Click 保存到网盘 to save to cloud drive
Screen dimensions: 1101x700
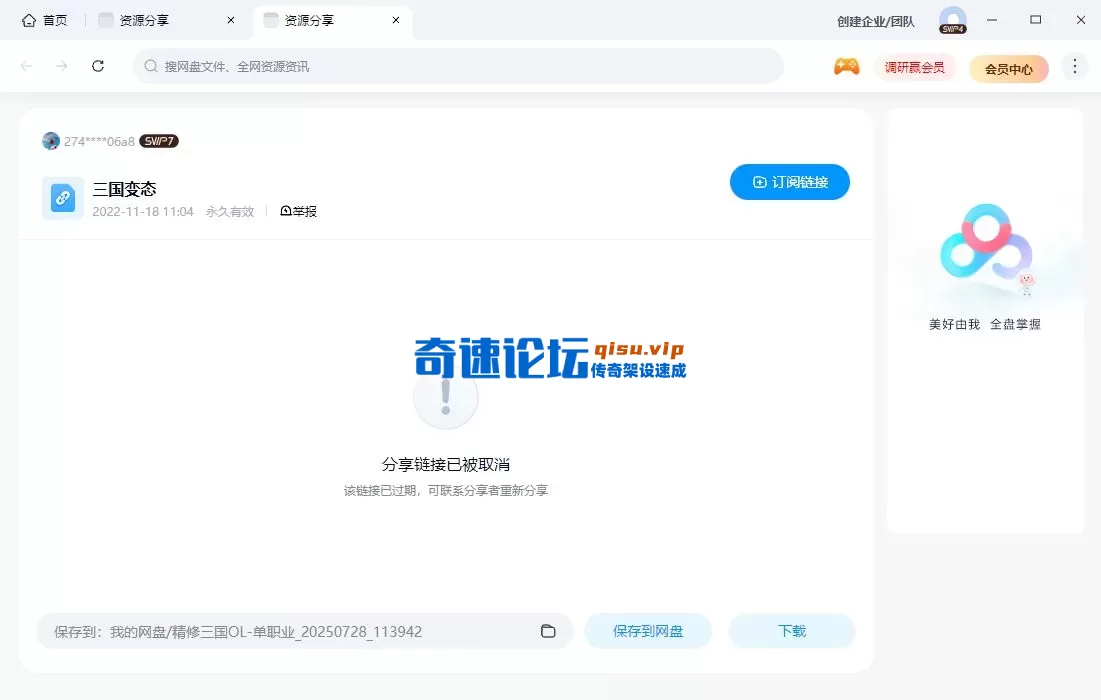[648, 631]
